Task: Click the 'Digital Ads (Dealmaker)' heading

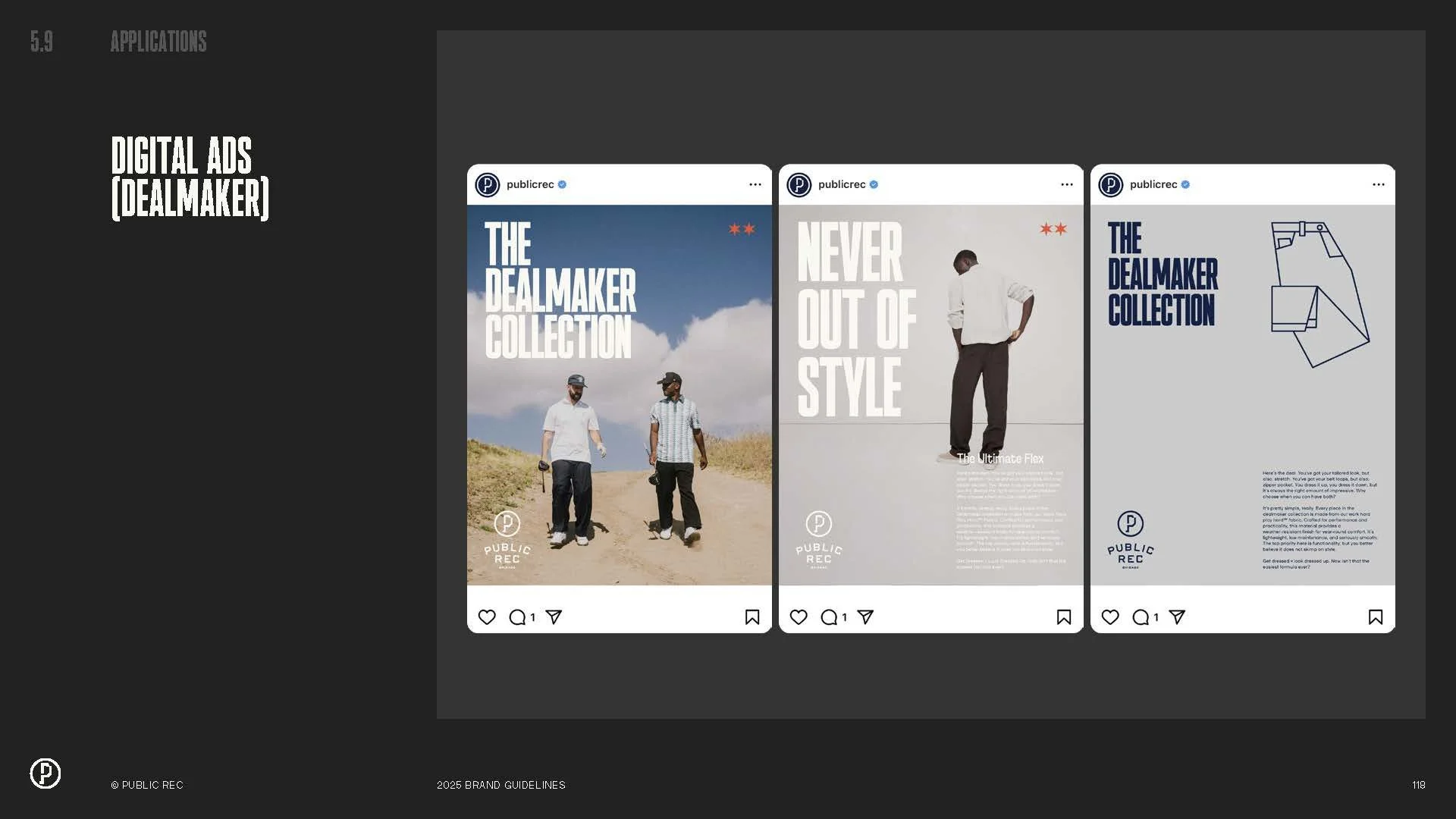Action: 190,178
